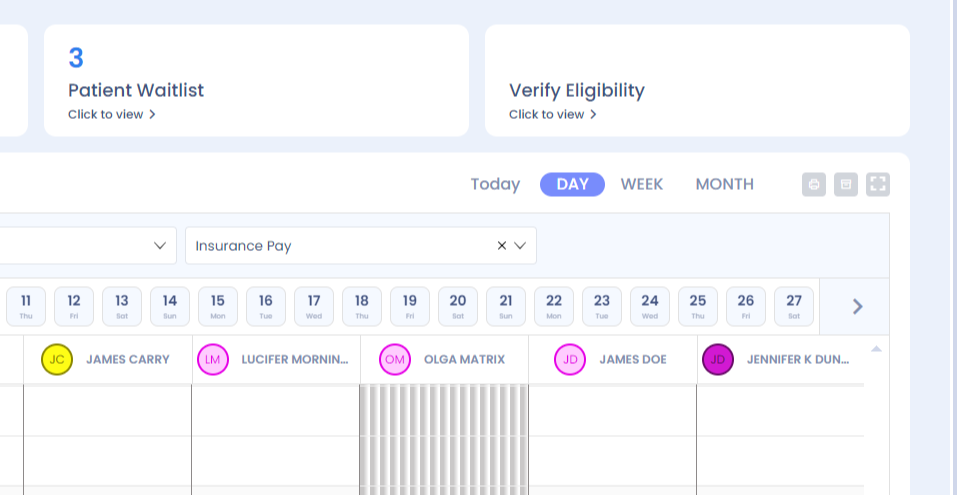Image resolution: width=960 pixels, height=495 pixels.
Task: Advance date strip with right chevron
Action: pyautogui.click(x=857, y=306)
